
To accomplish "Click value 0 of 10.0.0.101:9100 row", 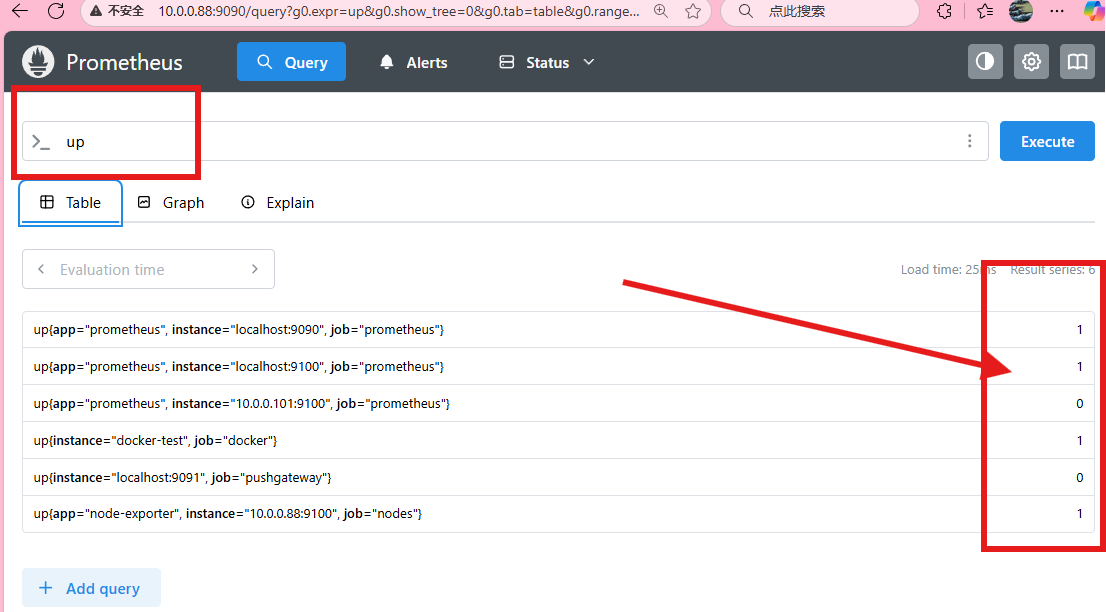I will (x=1079, y=403).
